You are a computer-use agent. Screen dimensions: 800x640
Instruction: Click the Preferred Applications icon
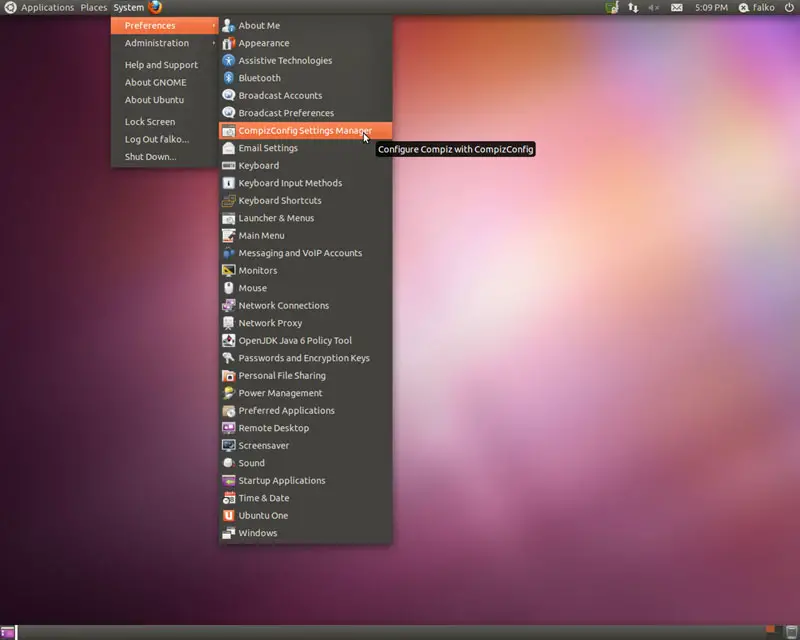click(229, 411)
